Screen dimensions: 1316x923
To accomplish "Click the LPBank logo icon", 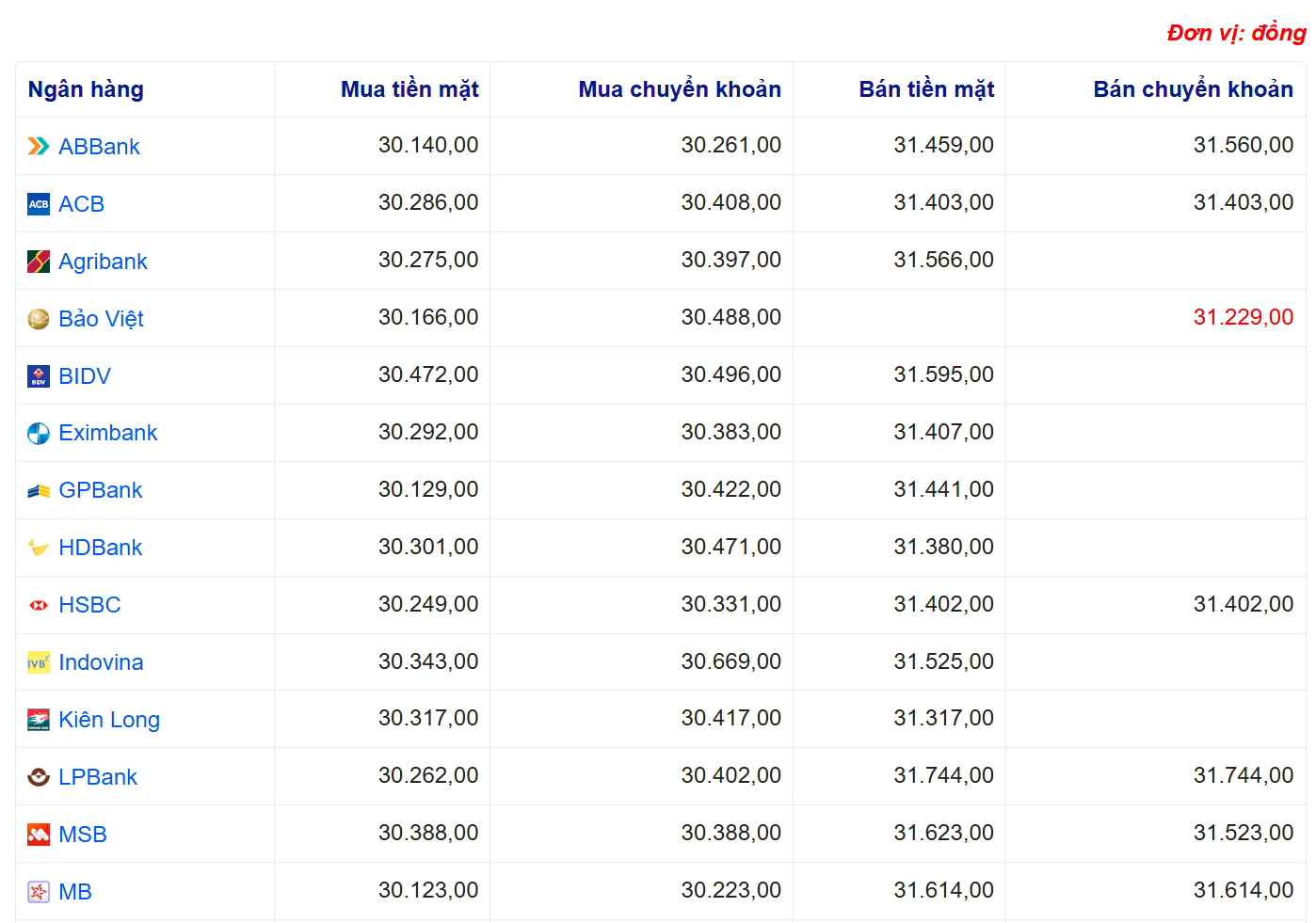I will click(39, 777).
